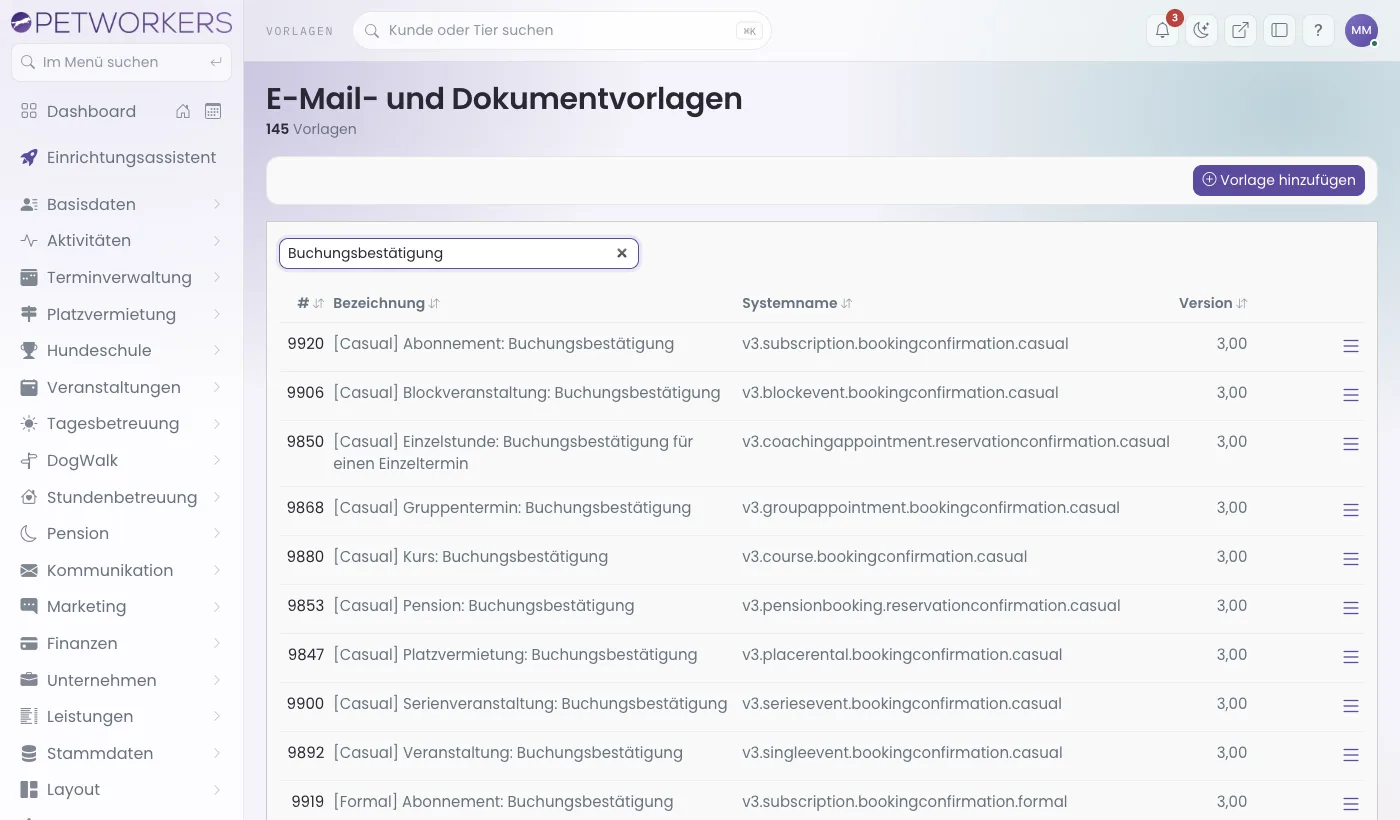Sort table by Version column
The height and width of the screenshot is (820, 1400).
(x=1213, y=303)
